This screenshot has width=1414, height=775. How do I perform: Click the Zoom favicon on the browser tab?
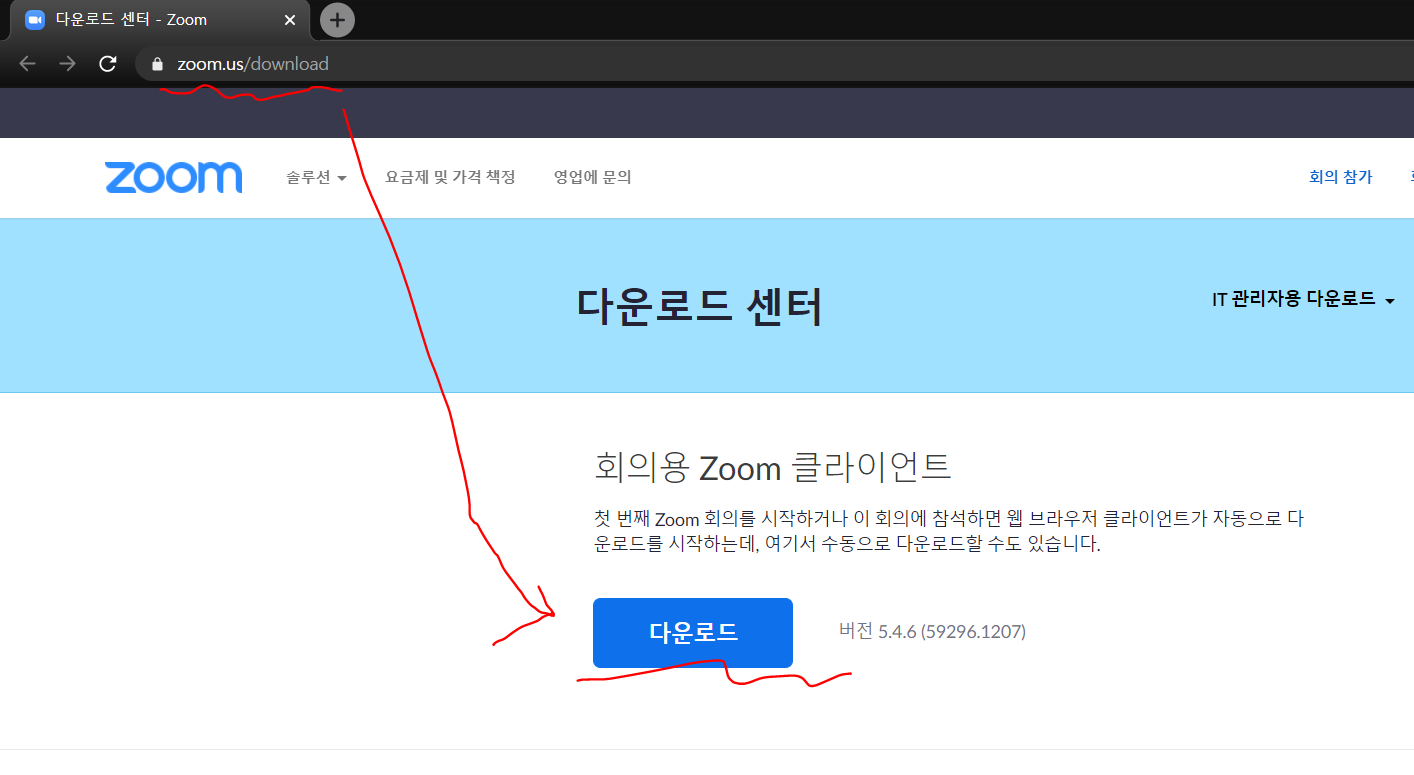click(x=35, y=20)
